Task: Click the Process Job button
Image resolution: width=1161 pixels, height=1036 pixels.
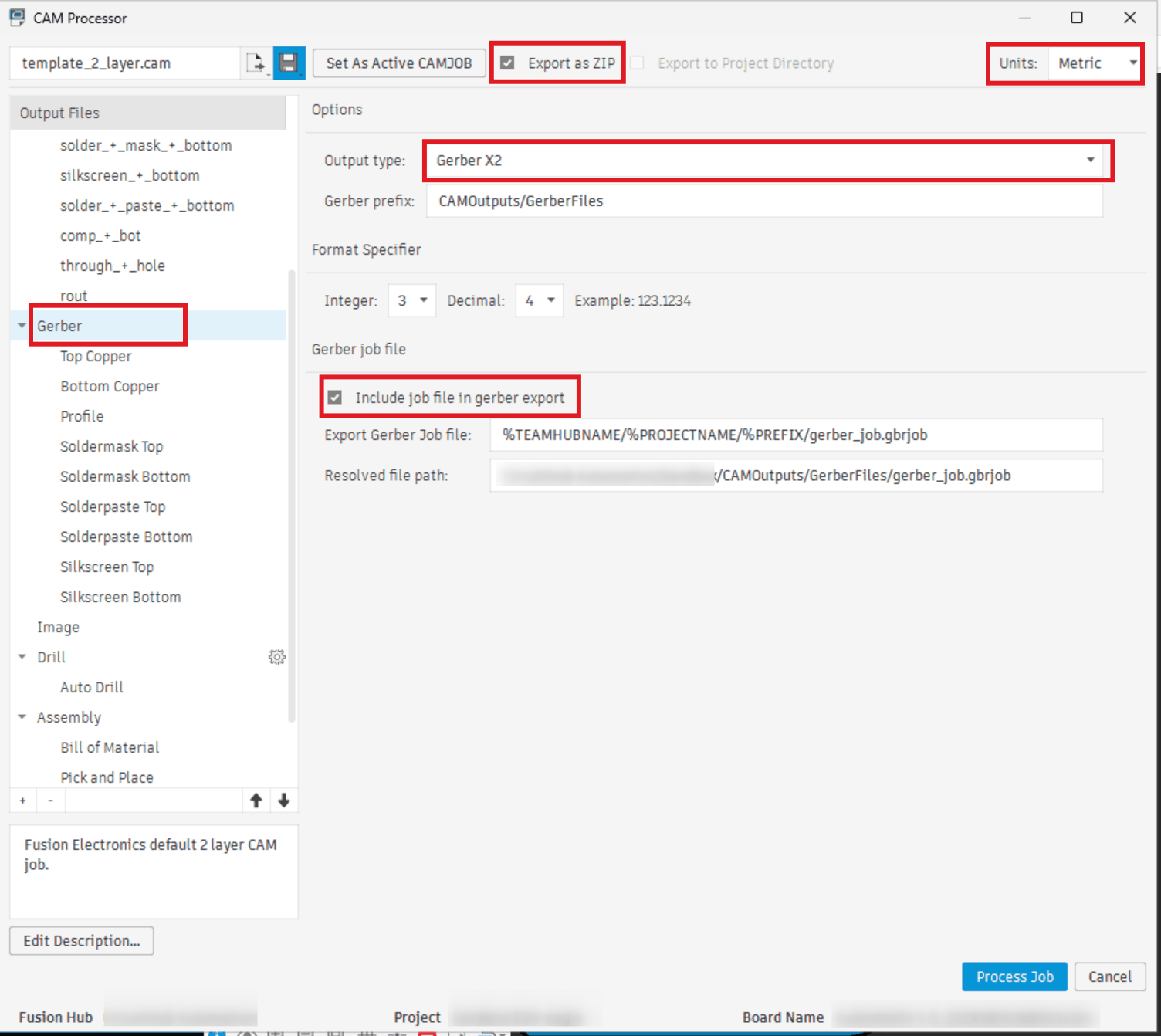Action: tap(1014, 977)
